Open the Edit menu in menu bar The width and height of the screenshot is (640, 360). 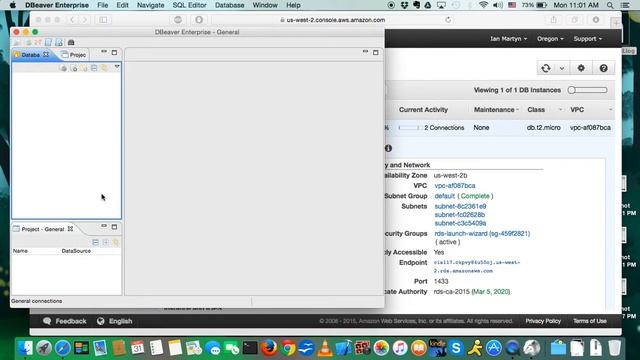[122, 5]
